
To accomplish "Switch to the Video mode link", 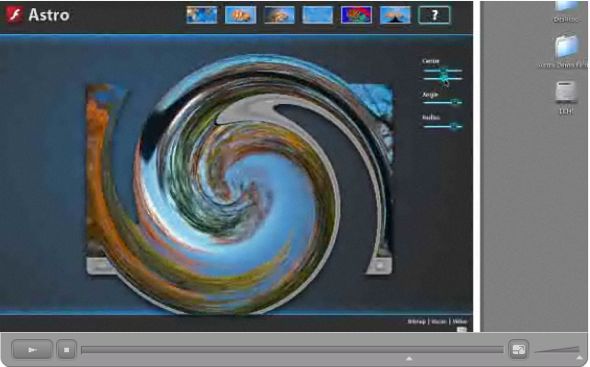I will coord(460,321).
